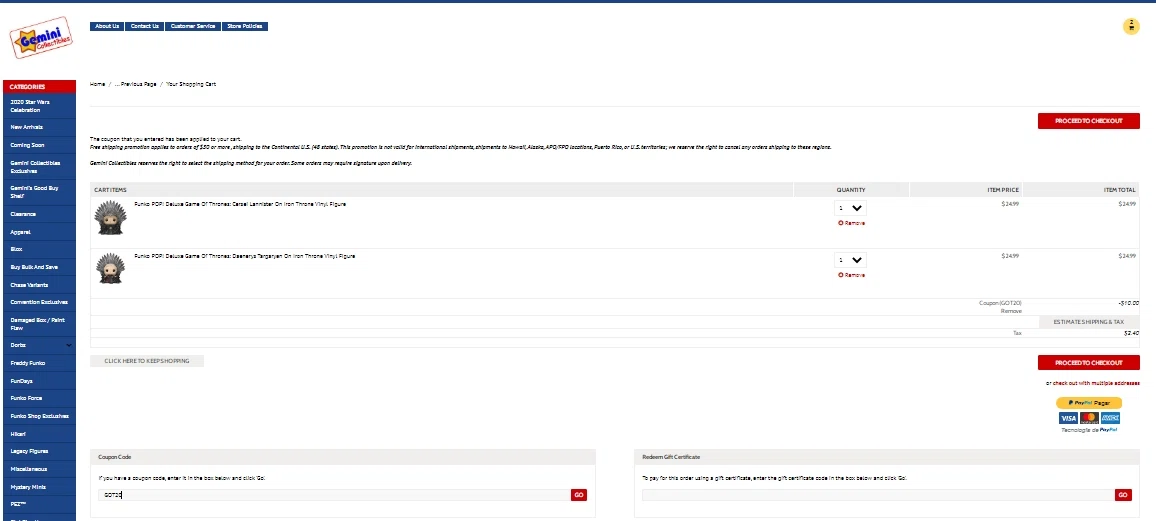1156x521 pixels.
Task: Select the Coming Soon category
Action: [x=39, y=145]
